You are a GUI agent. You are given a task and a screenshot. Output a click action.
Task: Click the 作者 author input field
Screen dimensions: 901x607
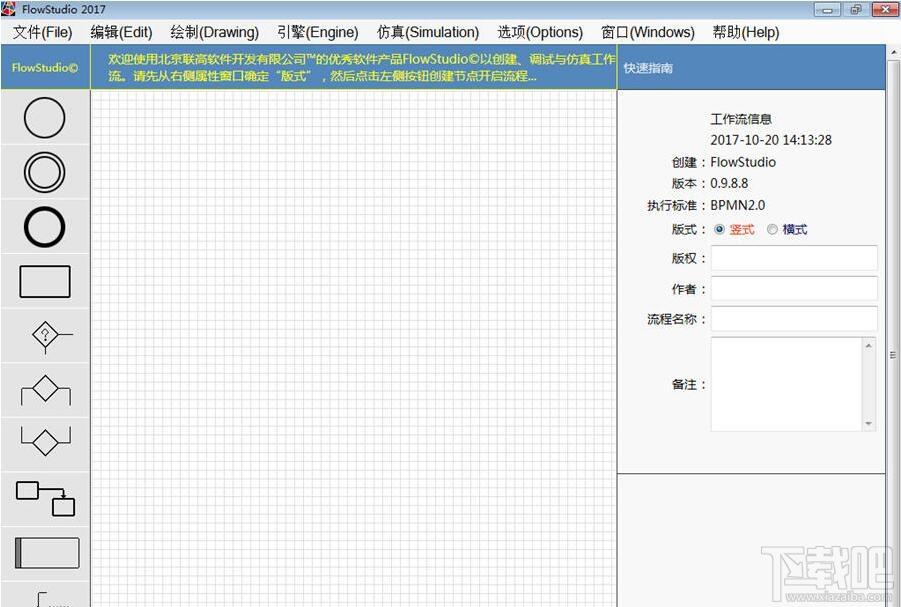pos(794,289)
